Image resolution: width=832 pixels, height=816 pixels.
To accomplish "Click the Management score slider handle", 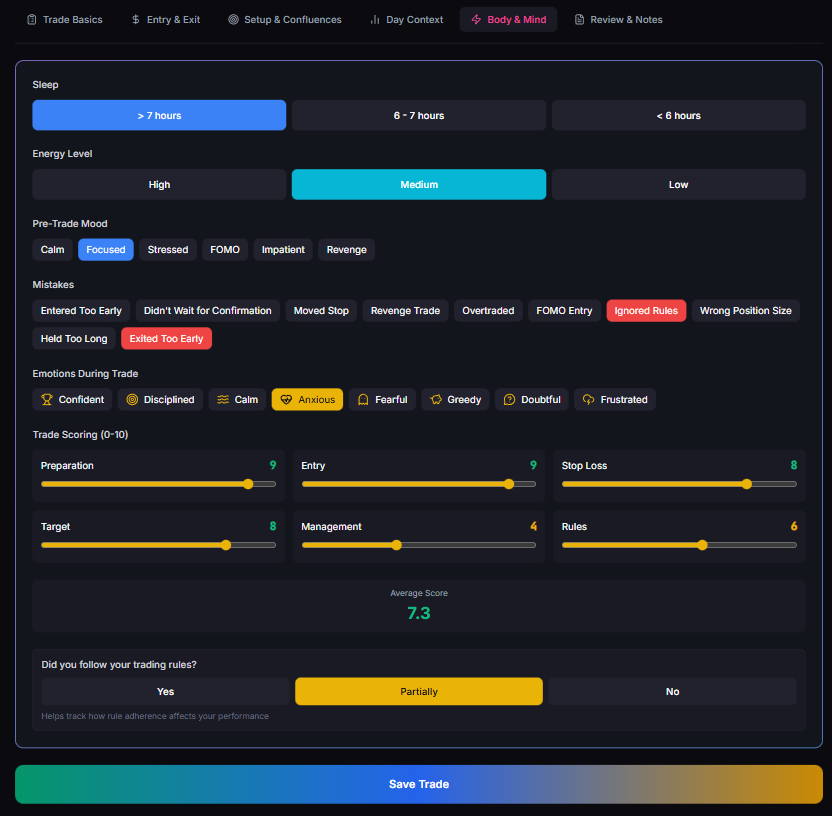I will point(396,545).
